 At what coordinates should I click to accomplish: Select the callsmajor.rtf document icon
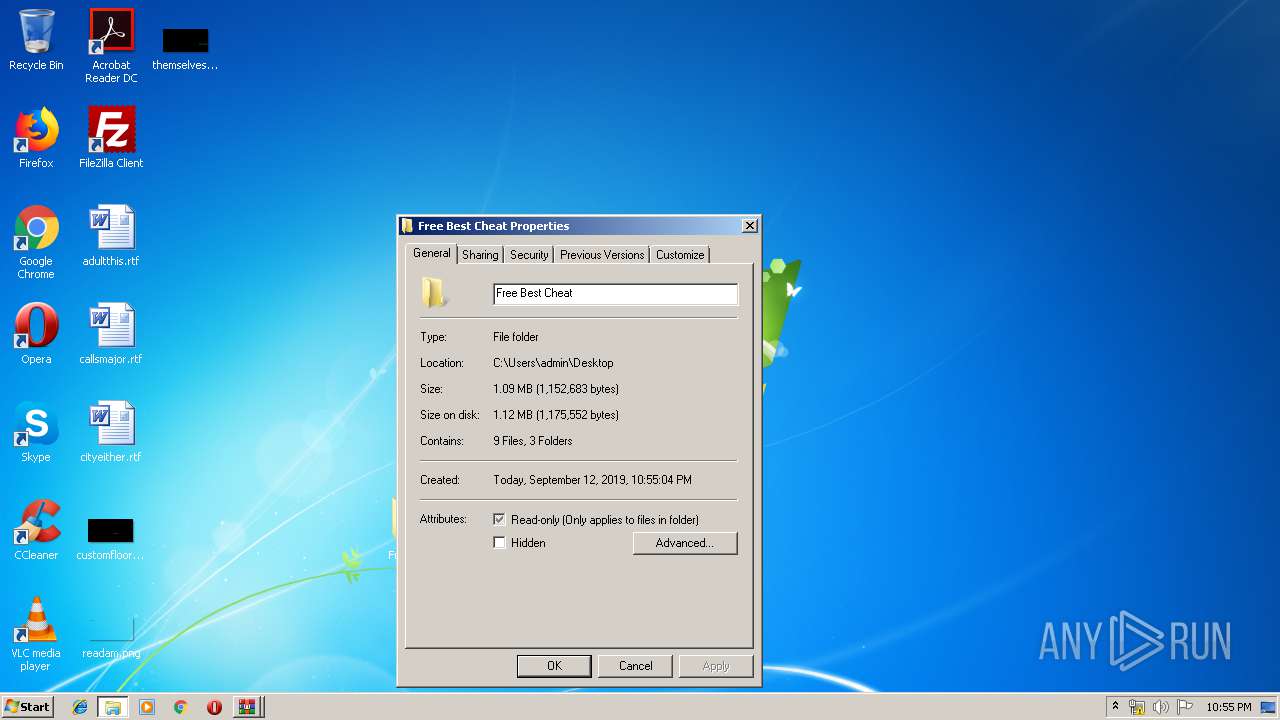[x=111, y=334]
